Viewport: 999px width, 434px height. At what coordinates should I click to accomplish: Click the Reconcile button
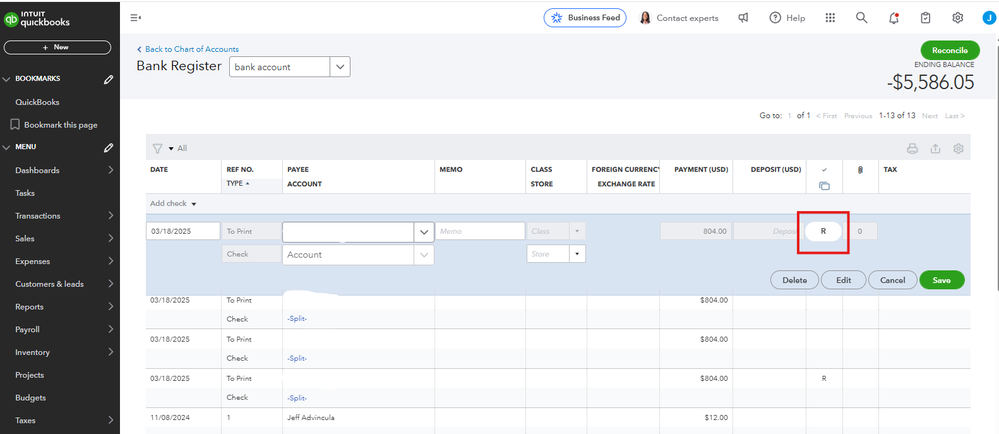(949, 50)
